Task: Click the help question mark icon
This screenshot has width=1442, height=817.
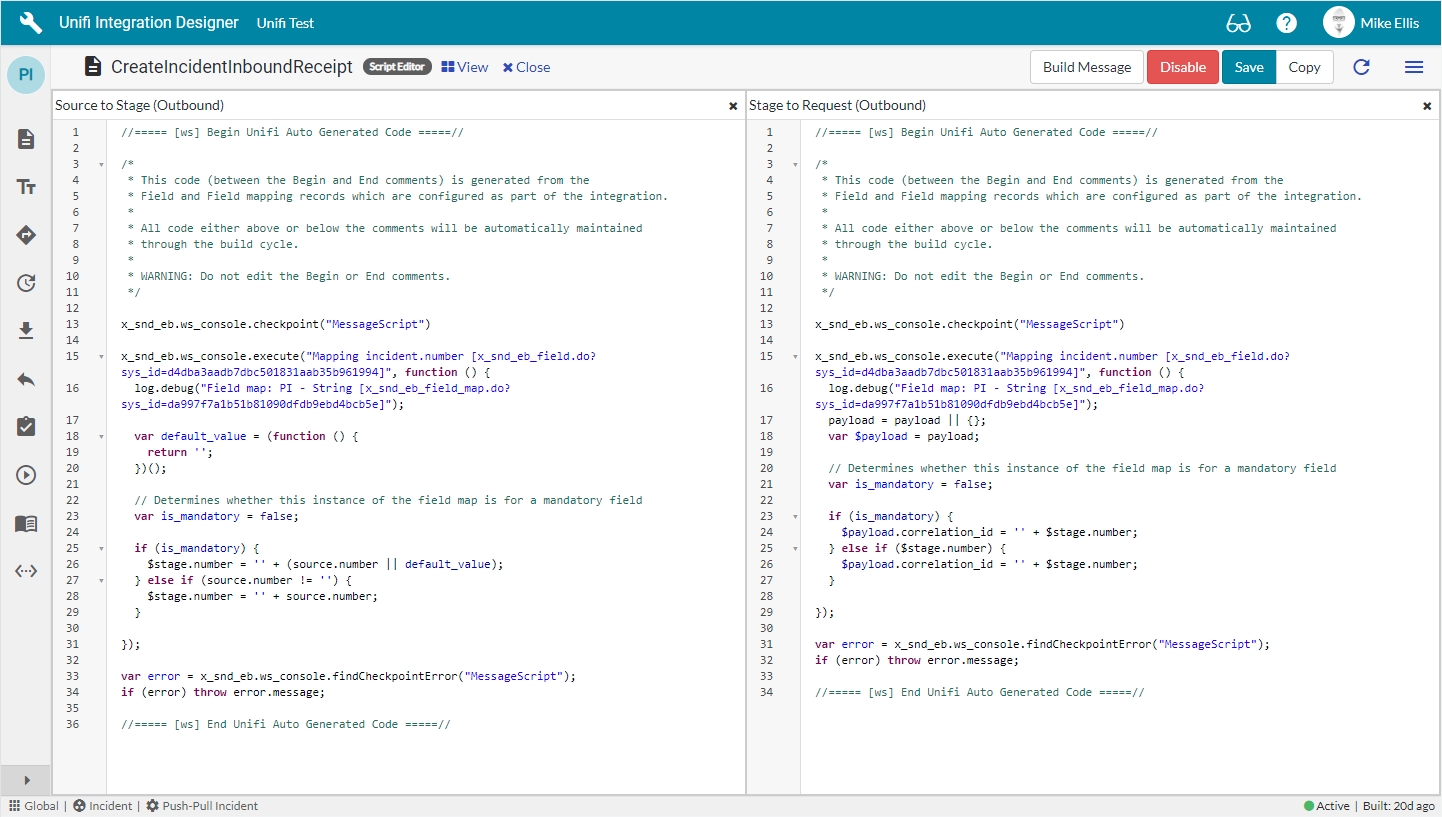Action: pos(1286,23)
